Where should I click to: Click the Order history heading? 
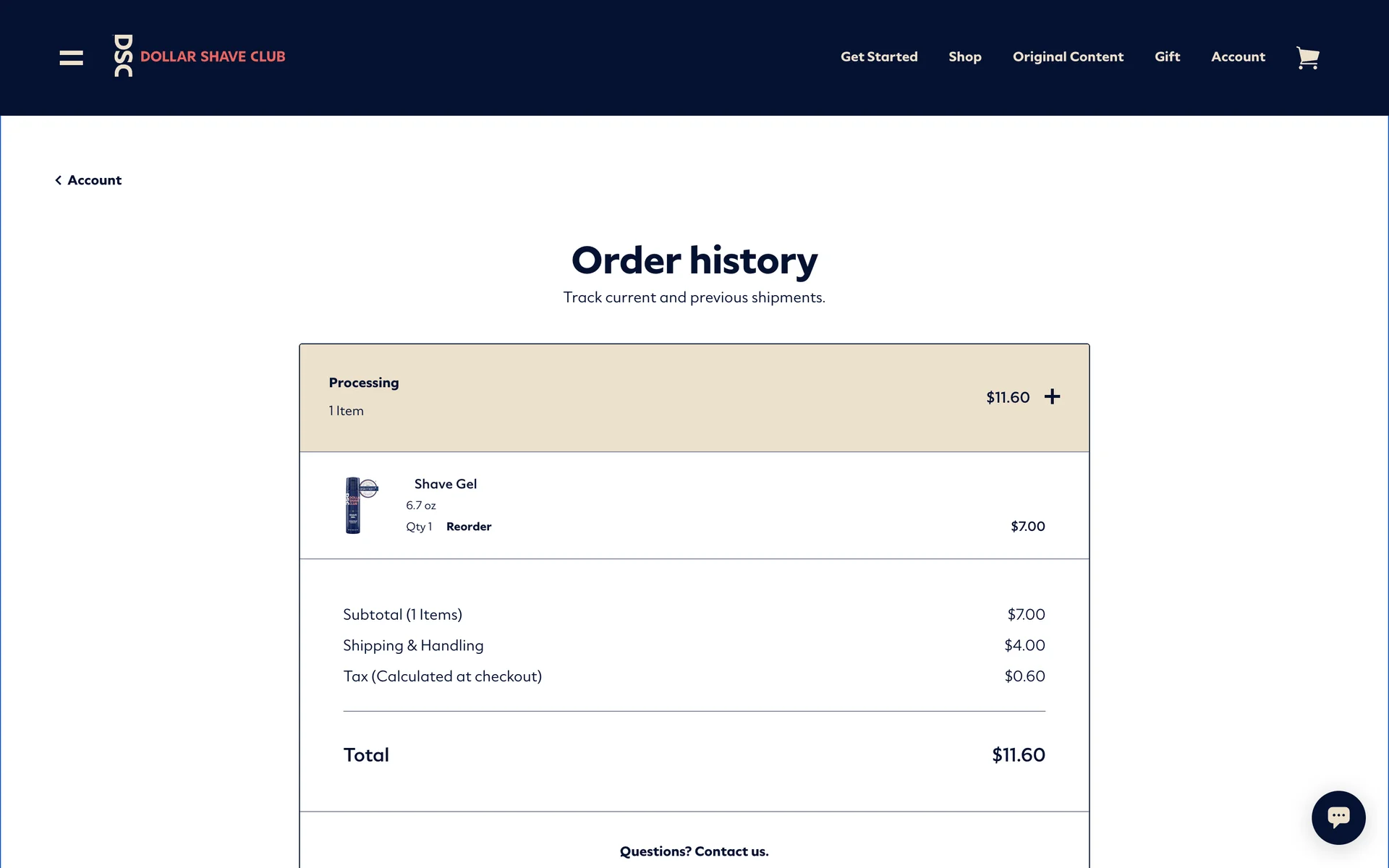(694, 260)
